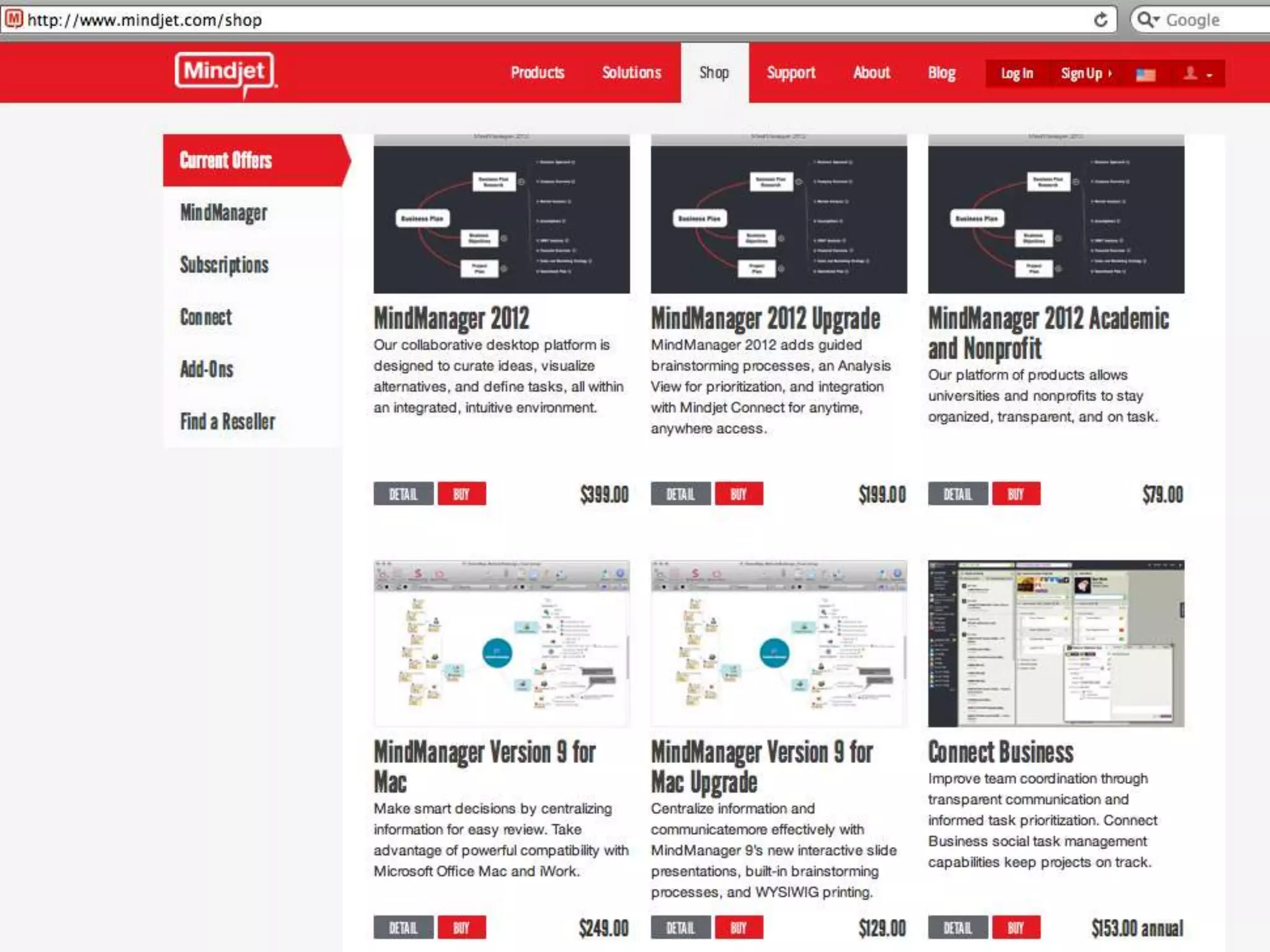The height and width of the screenshot is (952, 1270).
Task: Open Find a Reseller sidebar link
Action: click(227, 421)
